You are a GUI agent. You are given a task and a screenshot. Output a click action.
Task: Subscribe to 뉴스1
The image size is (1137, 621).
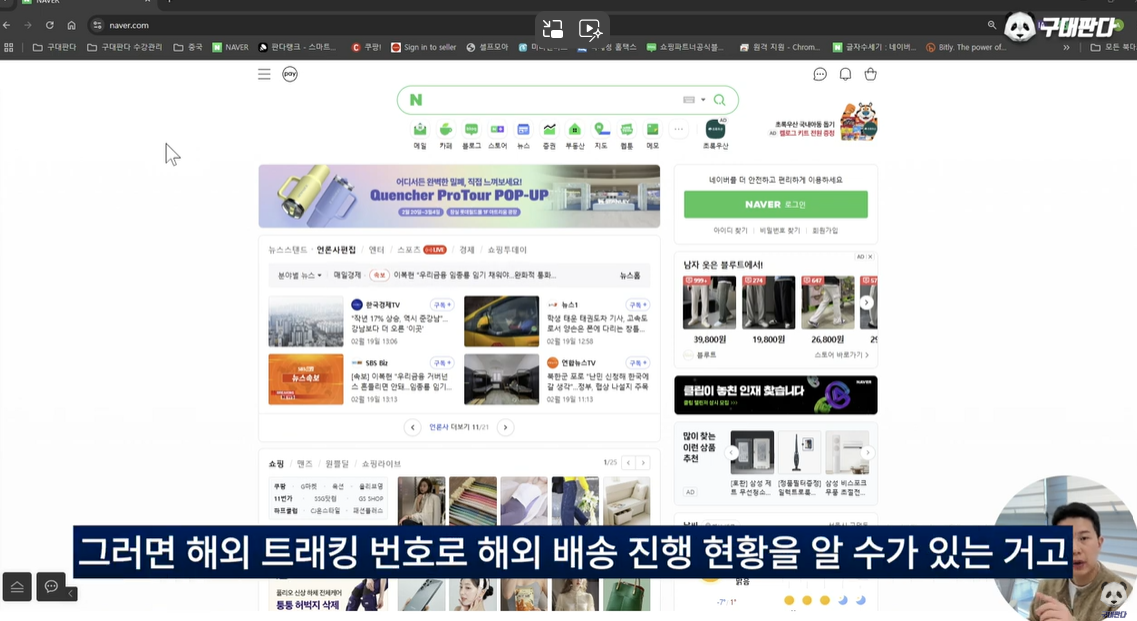coord(637,305)
